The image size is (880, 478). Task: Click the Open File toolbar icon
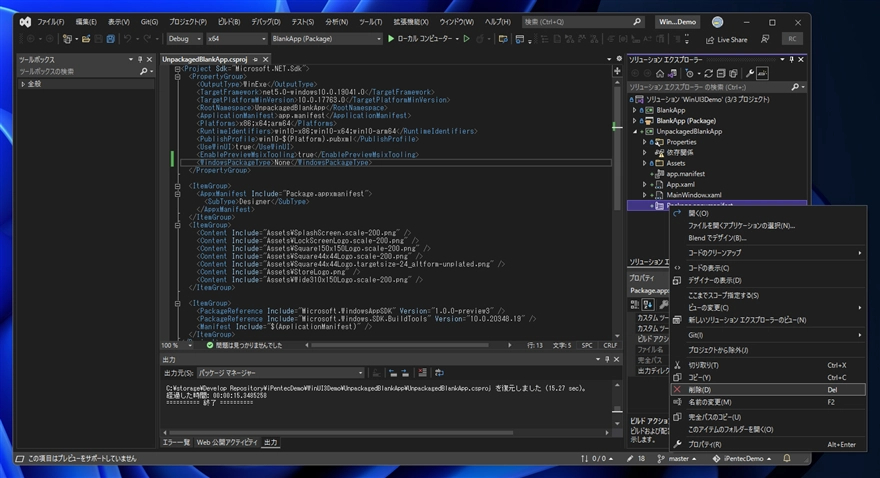86,39
